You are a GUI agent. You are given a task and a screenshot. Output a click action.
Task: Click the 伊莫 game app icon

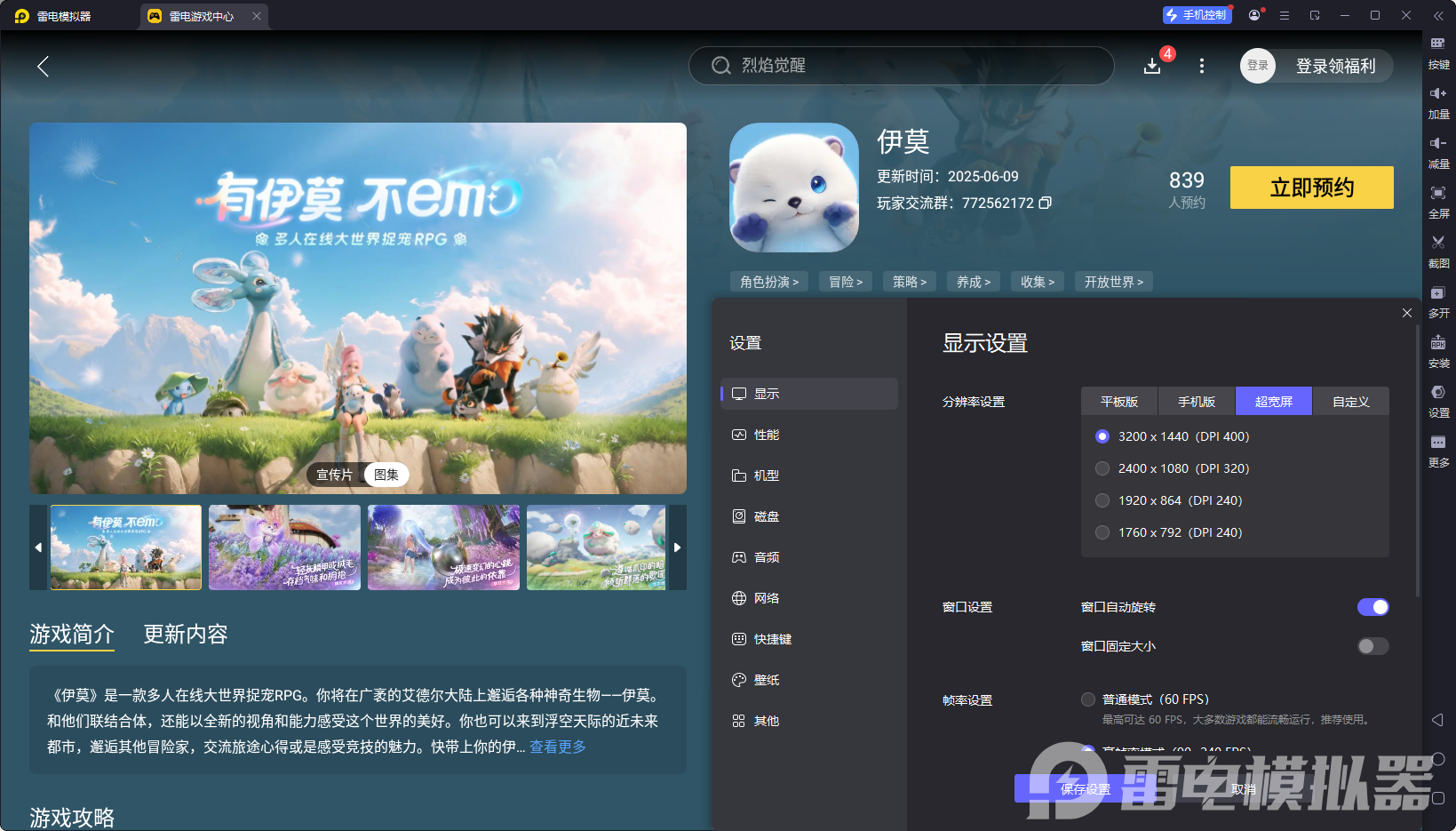[794, 188]
